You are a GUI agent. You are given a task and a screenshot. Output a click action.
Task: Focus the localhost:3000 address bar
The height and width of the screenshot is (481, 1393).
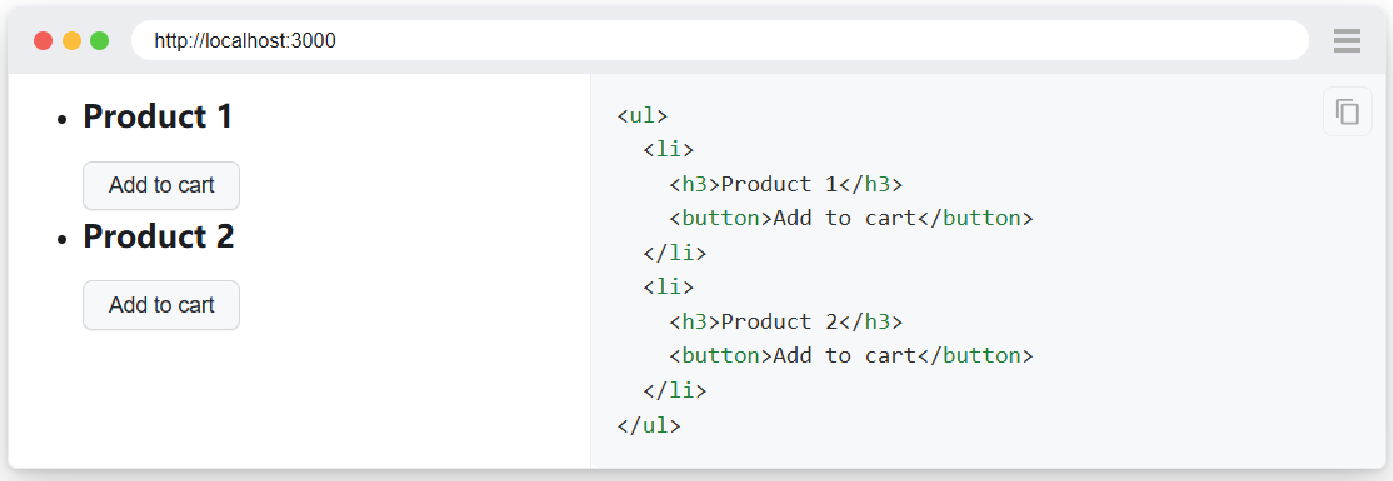point(720,41)
